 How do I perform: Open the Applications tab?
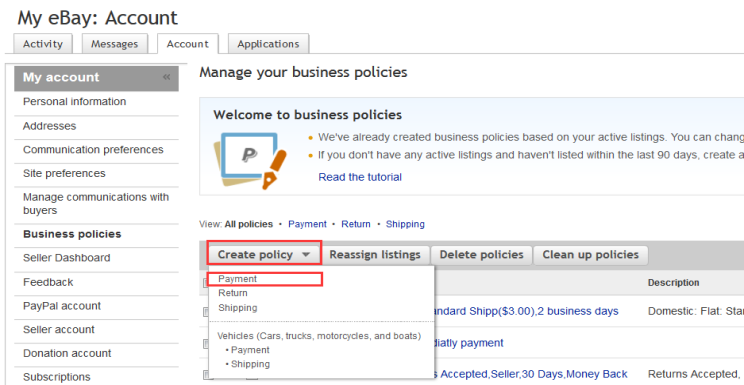pyautogui.click(x=268, y=44)
